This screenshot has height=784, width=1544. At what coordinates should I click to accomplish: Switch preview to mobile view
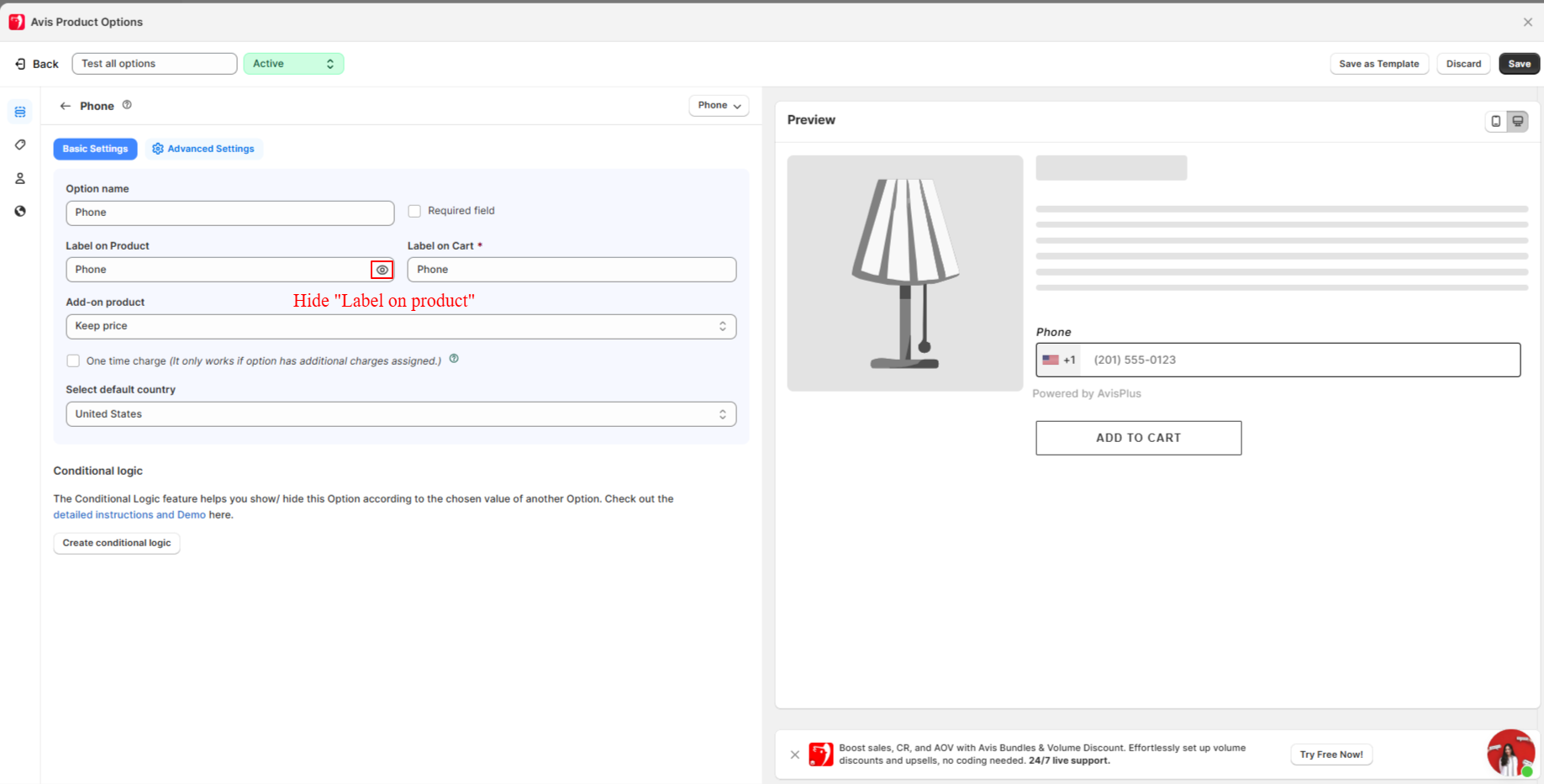pyautogui.click(x=1496, y=121)
